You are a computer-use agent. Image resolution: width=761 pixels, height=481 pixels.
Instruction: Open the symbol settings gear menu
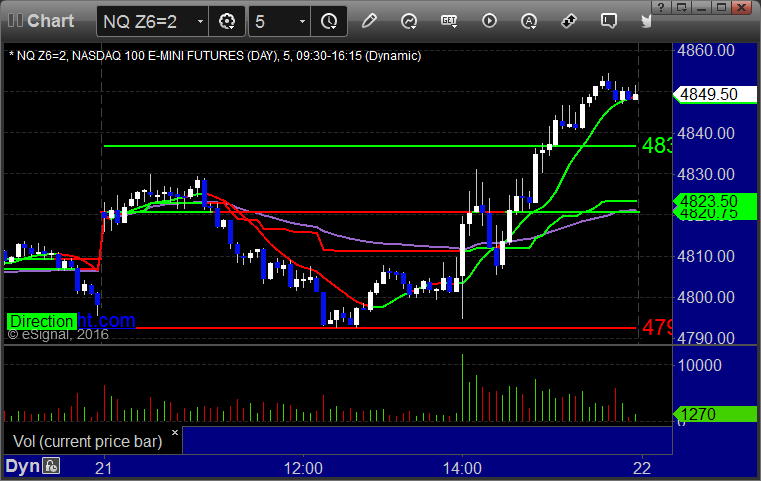coord(227,21)
